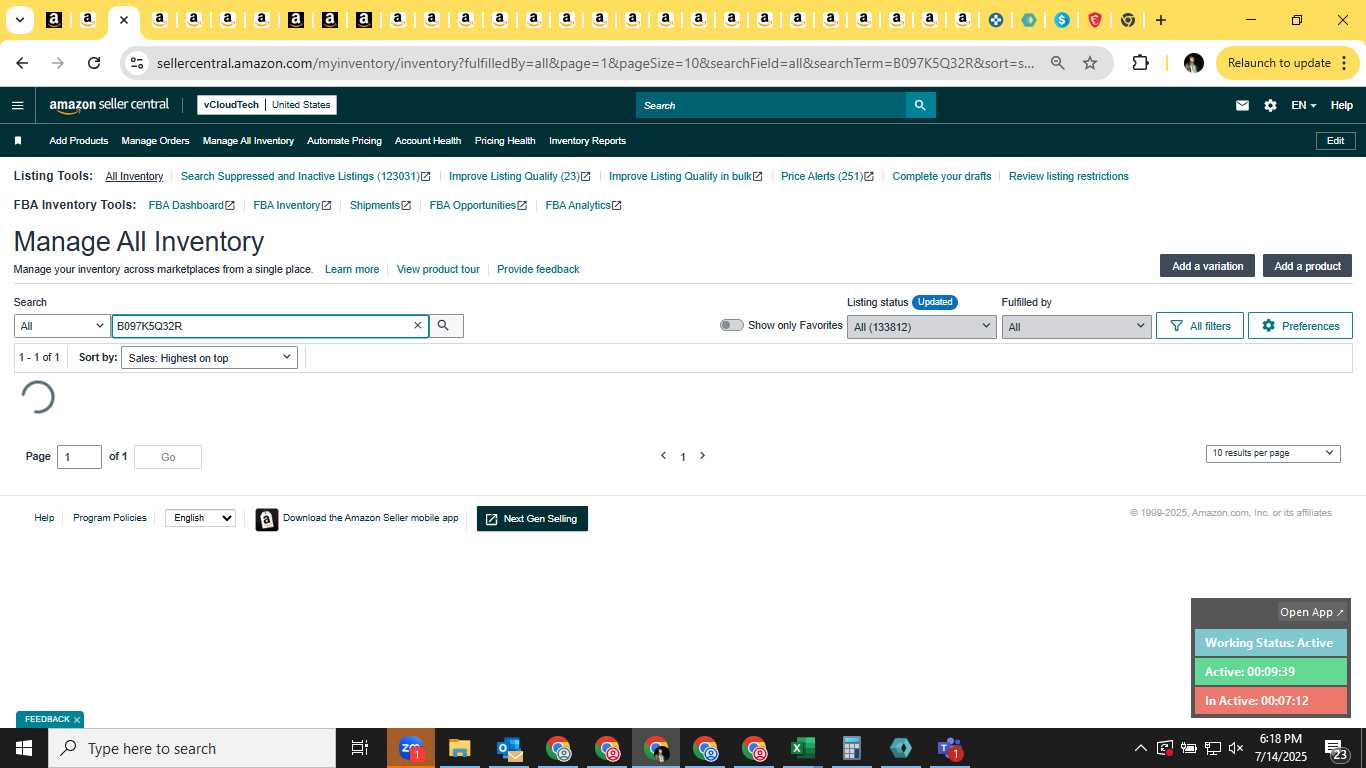1366x768 pixels.
Task: Open Task View in the taskbar
Action: click(x=360, y=748)
